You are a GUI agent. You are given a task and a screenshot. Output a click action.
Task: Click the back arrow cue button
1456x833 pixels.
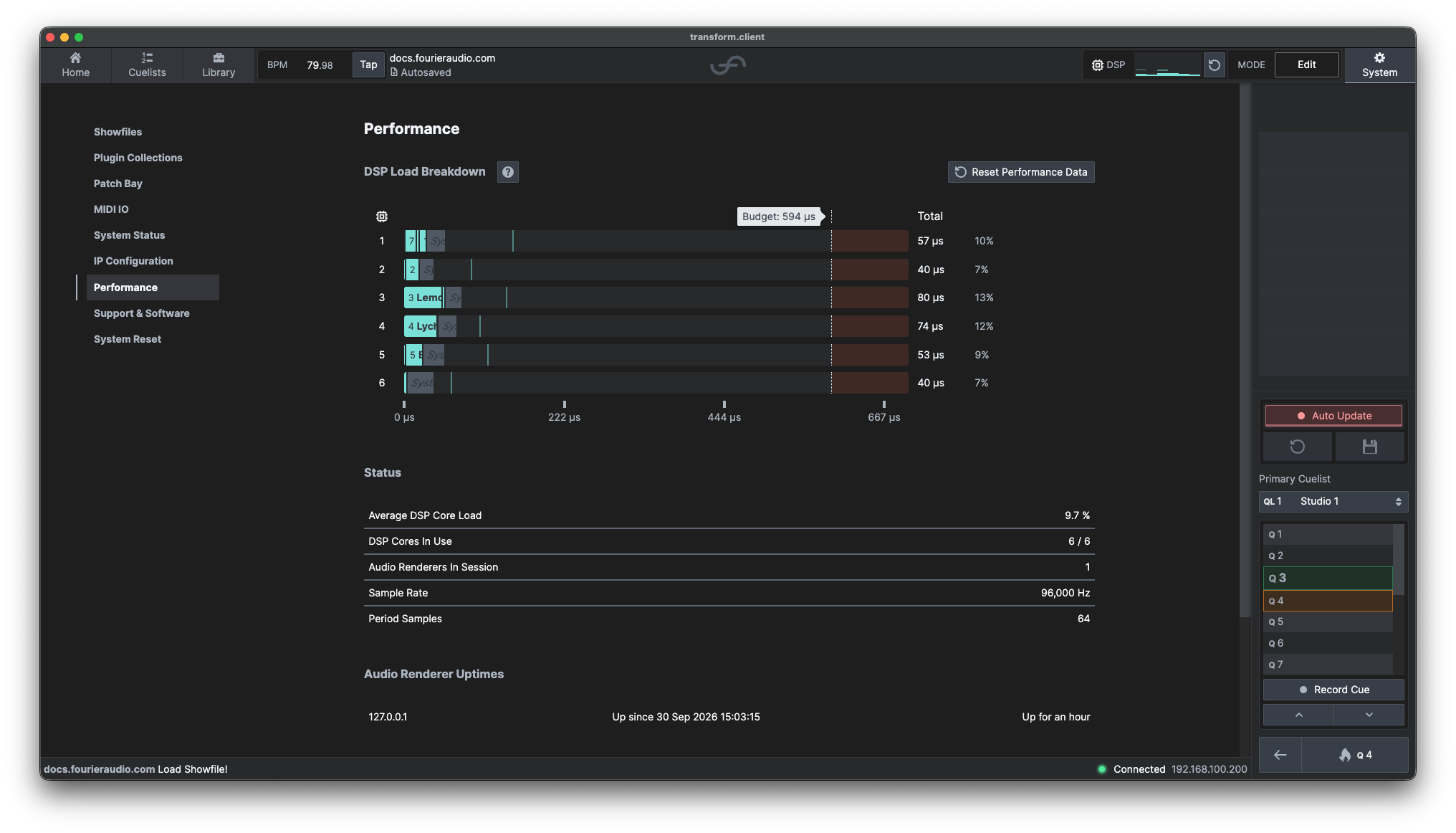point(1280,755)
